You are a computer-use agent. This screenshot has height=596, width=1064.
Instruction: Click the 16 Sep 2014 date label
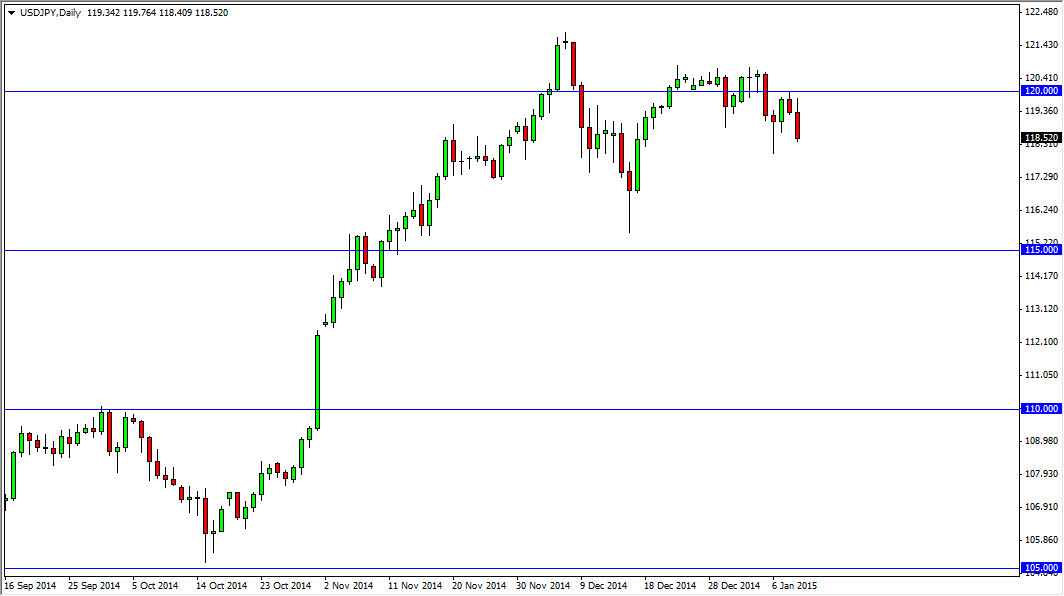point(31,586)
